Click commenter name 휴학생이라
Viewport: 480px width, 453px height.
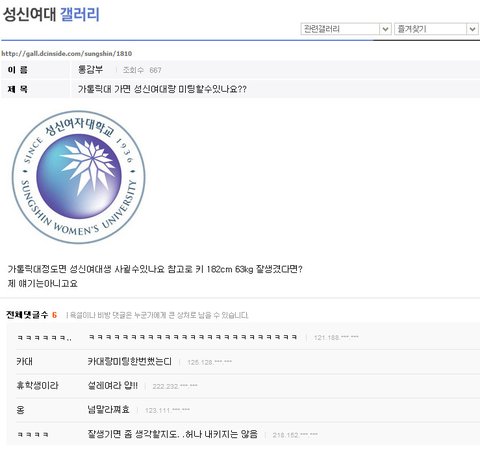click(x=37, y=386)
